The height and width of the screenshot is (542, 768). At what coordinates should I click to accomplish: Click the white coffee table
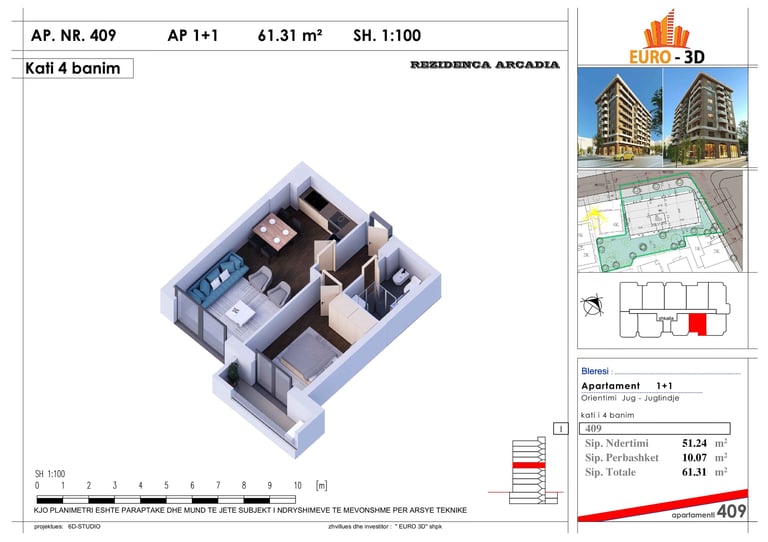coord(240,313)
